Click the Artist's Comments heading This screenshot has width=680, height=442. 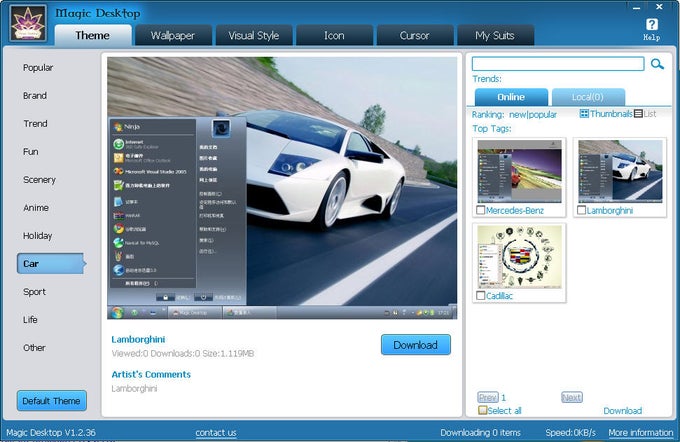[x=151, y=374]
